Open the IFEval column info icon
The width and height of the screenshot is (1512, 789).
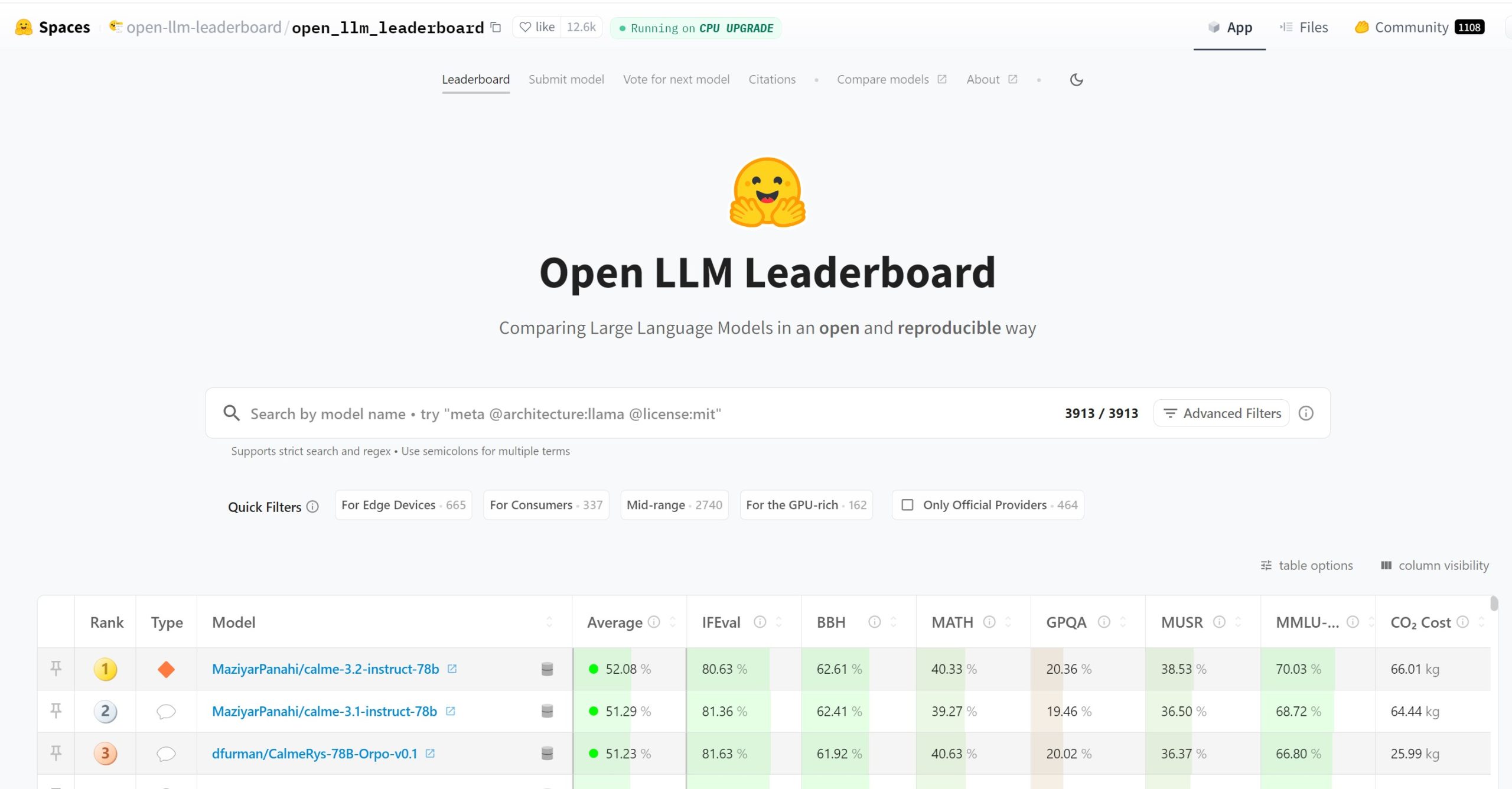pos(759,622)
